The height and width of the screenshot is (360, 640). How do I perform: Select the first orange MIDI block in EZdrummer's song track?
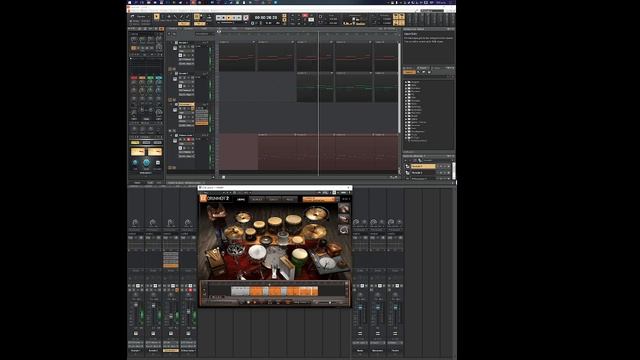point(256,291)
